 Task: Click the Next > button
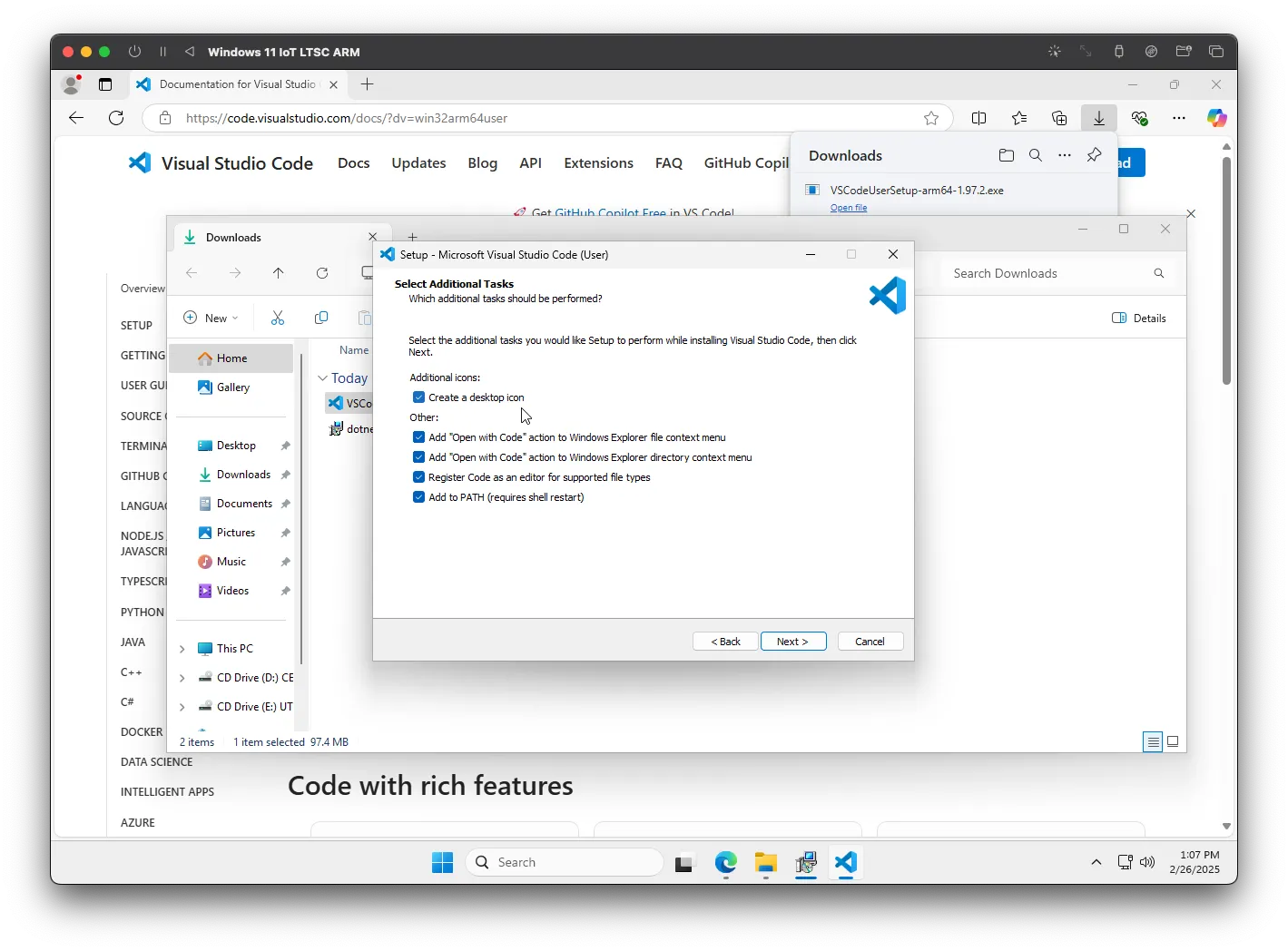(792, 642)
